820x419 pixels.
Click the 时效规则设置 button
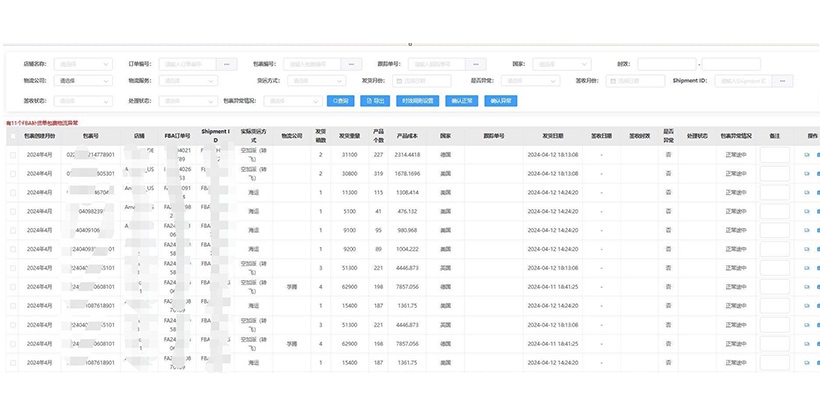tap(417, 100)
